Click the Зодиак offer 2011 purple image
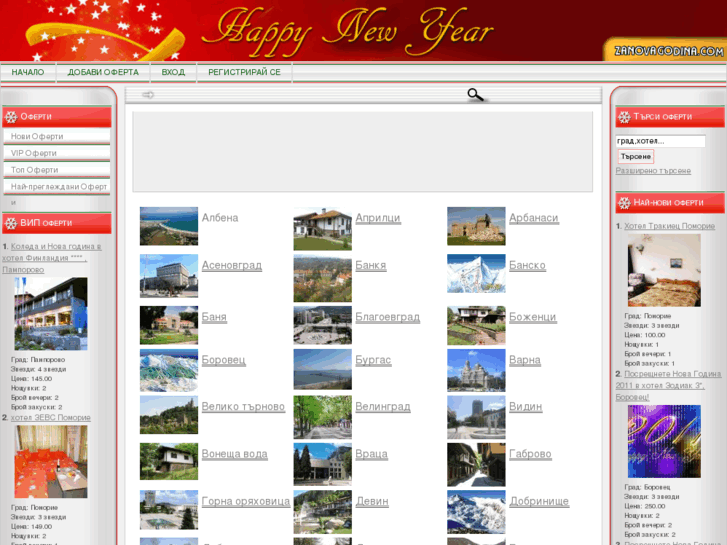 (664, 441)
